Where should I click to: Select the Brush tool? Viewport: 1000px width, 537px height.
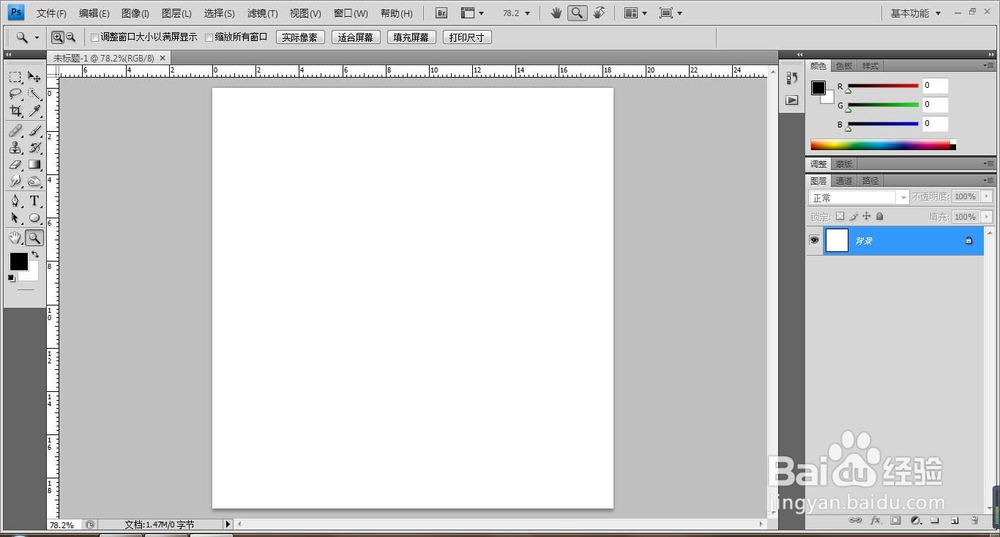coord(34,131)
